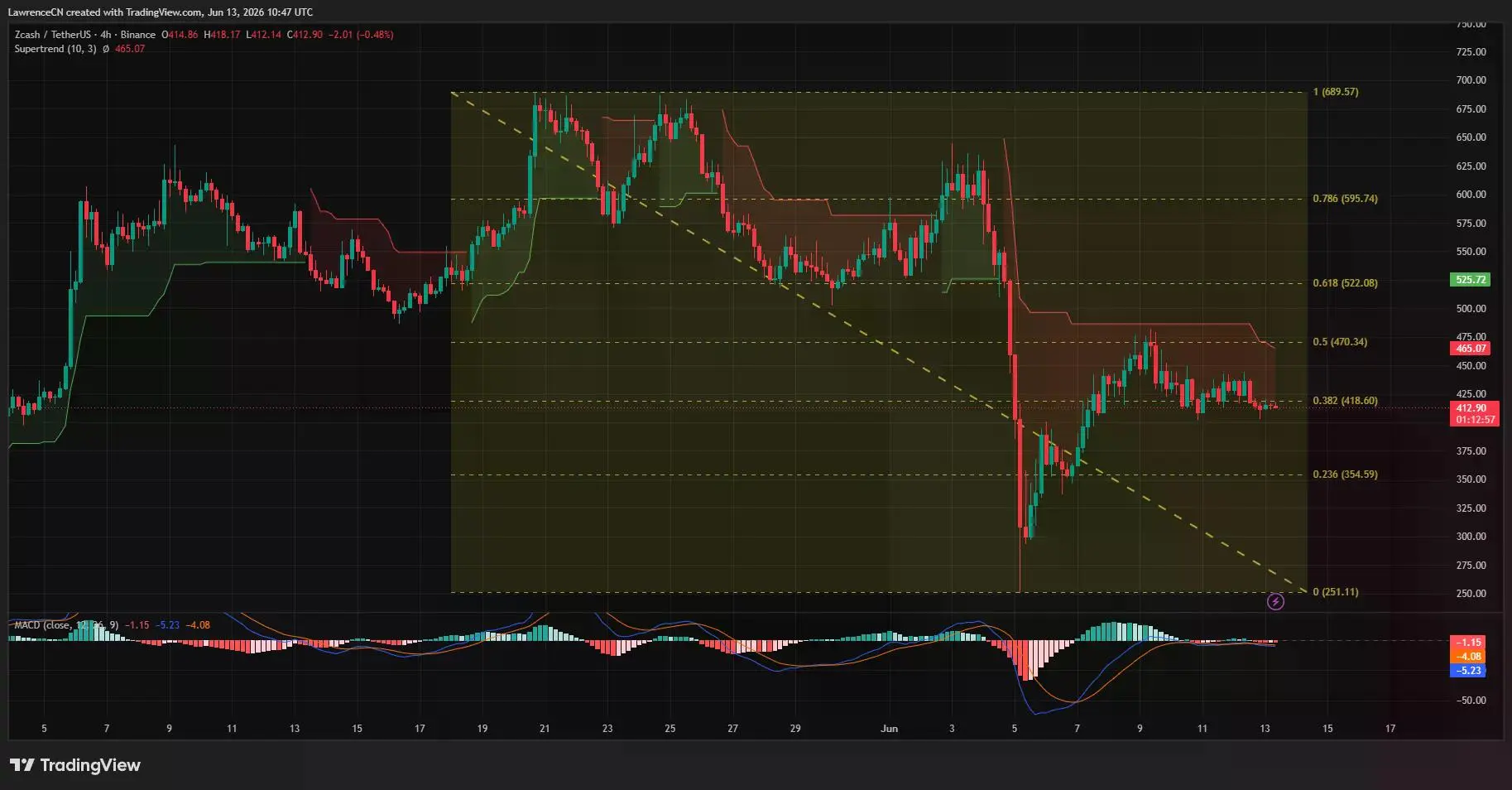The image size is (1512, 790).
Task: Click the high price value H418.17
Action: coord(222,35)
